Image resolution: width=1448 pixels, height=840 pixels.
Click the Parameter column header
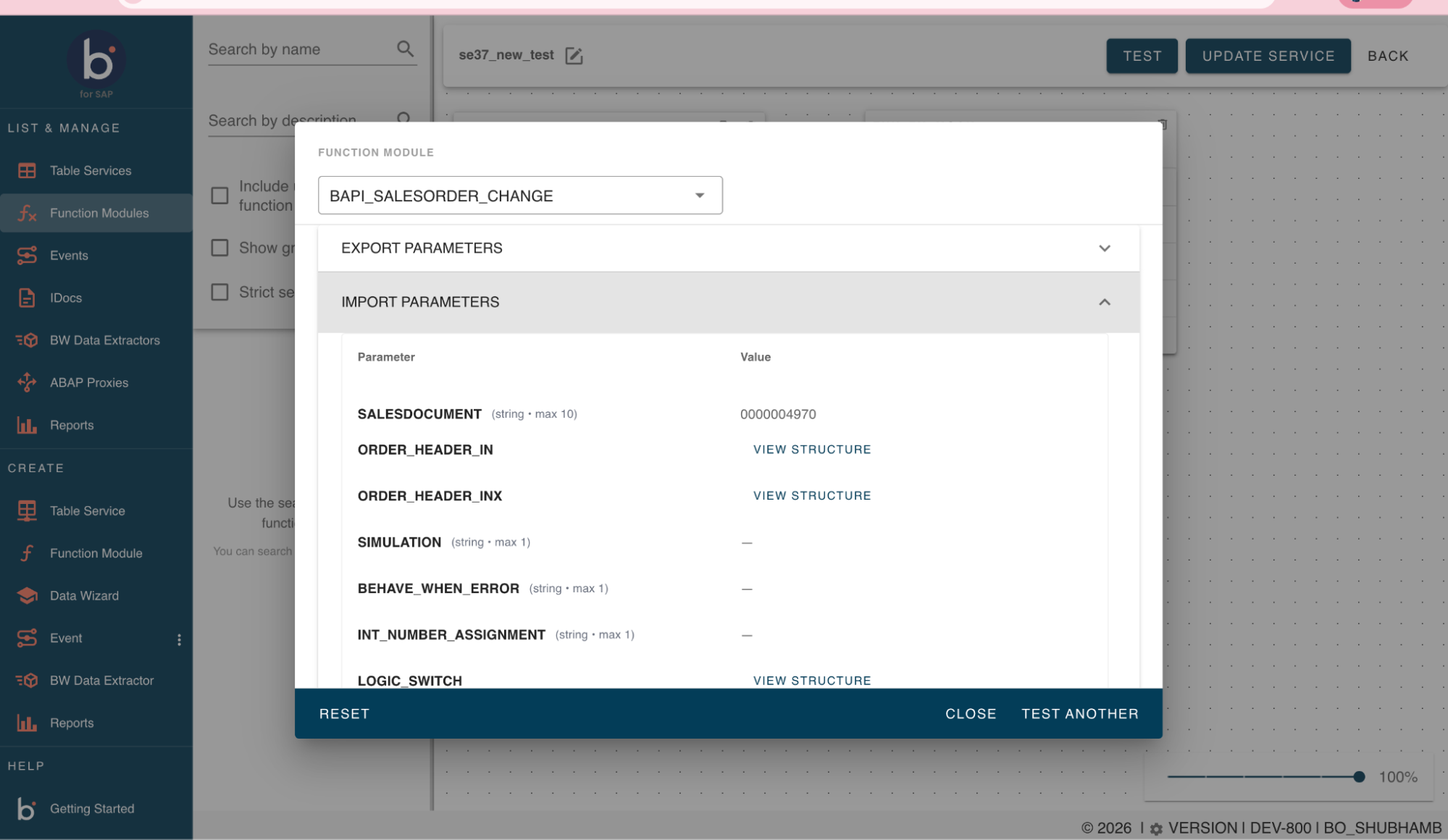point(386,357)
